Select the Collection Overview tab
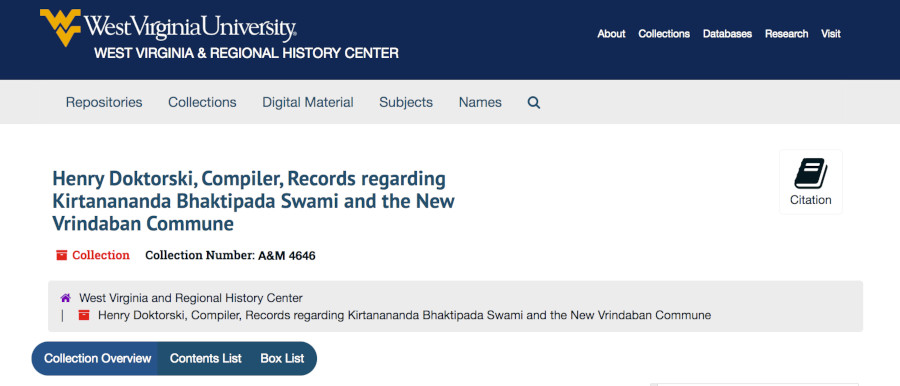The image size is (900, 386). click(97, 358)
